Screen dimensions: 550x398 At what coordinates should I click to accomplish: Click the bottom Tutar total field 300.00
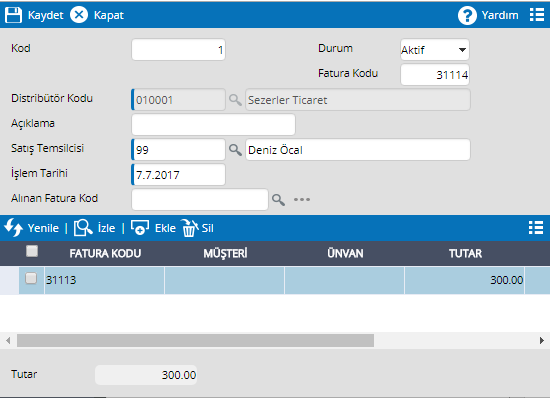tap(146, 375)
